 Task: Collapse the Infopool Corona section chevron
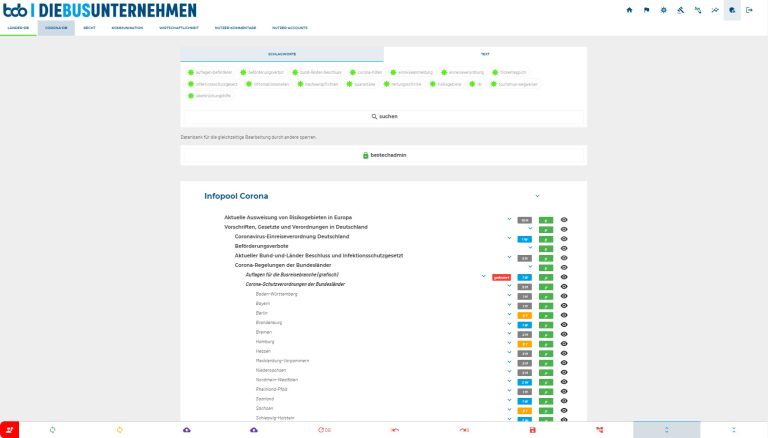tap(537, 196)
